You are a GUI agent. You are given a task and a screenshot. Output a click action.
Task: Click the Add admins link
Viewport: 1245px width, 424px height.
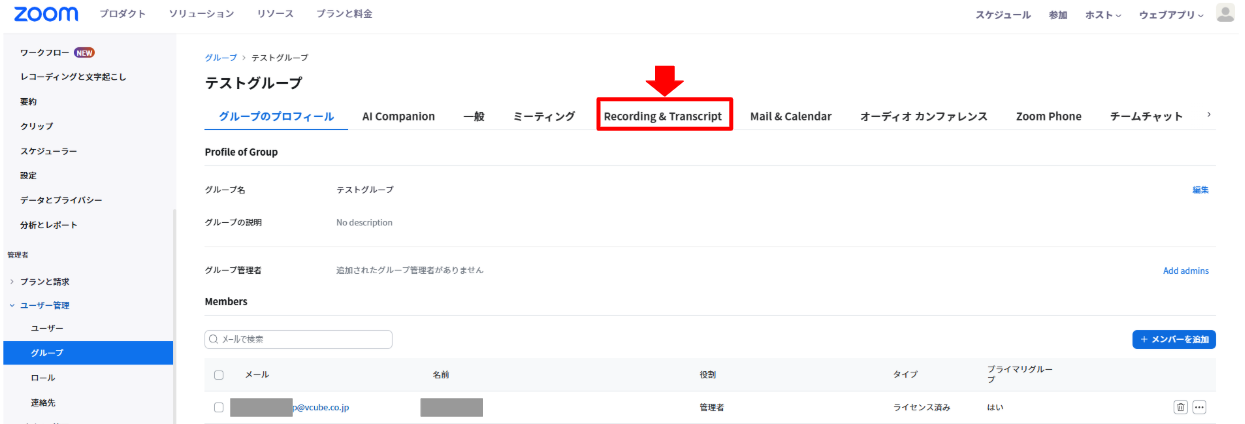pos(1185,270)
